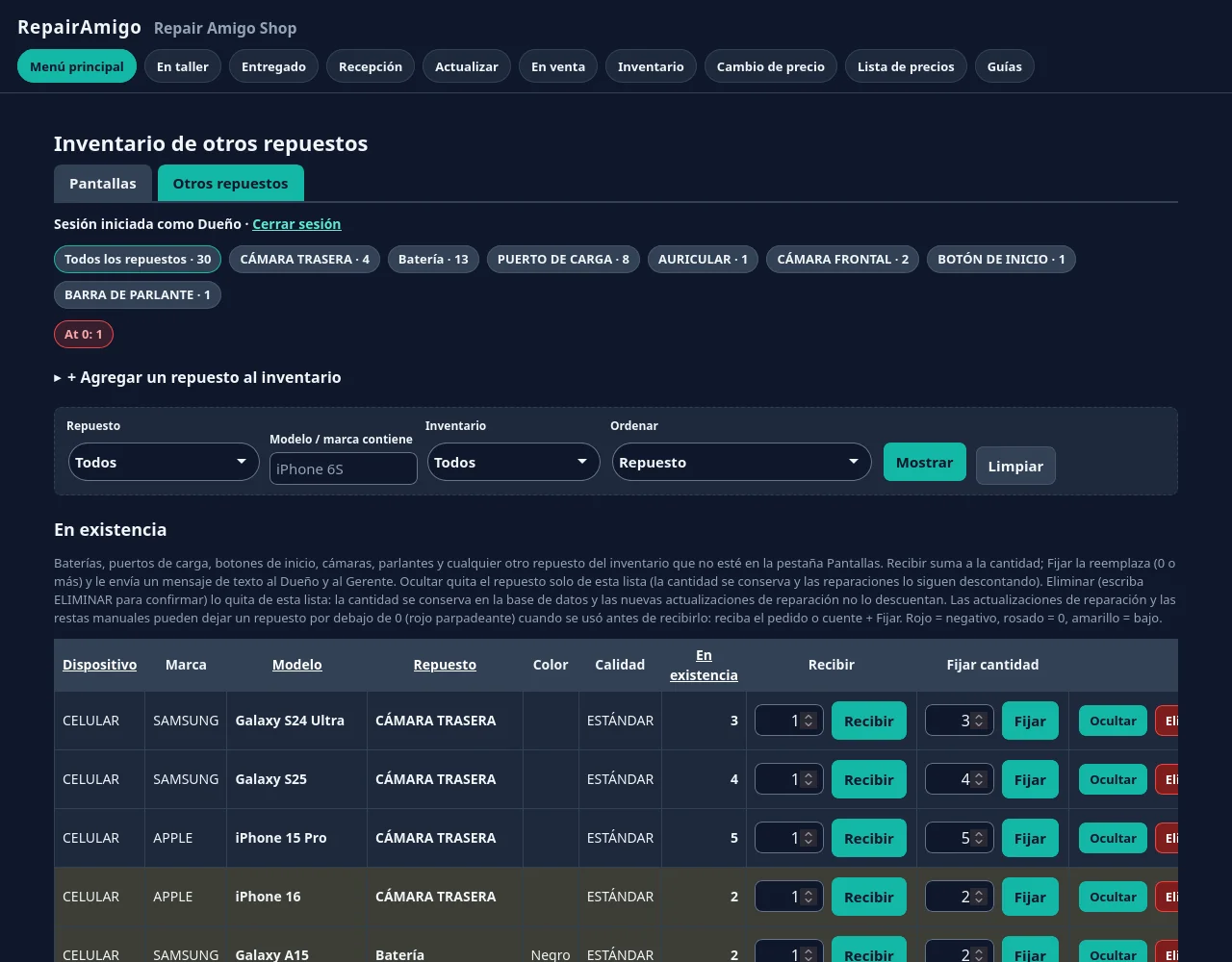Navigate to Recepción
Image resolution: width=1232 pixels, height=962 pixels.
371,66
